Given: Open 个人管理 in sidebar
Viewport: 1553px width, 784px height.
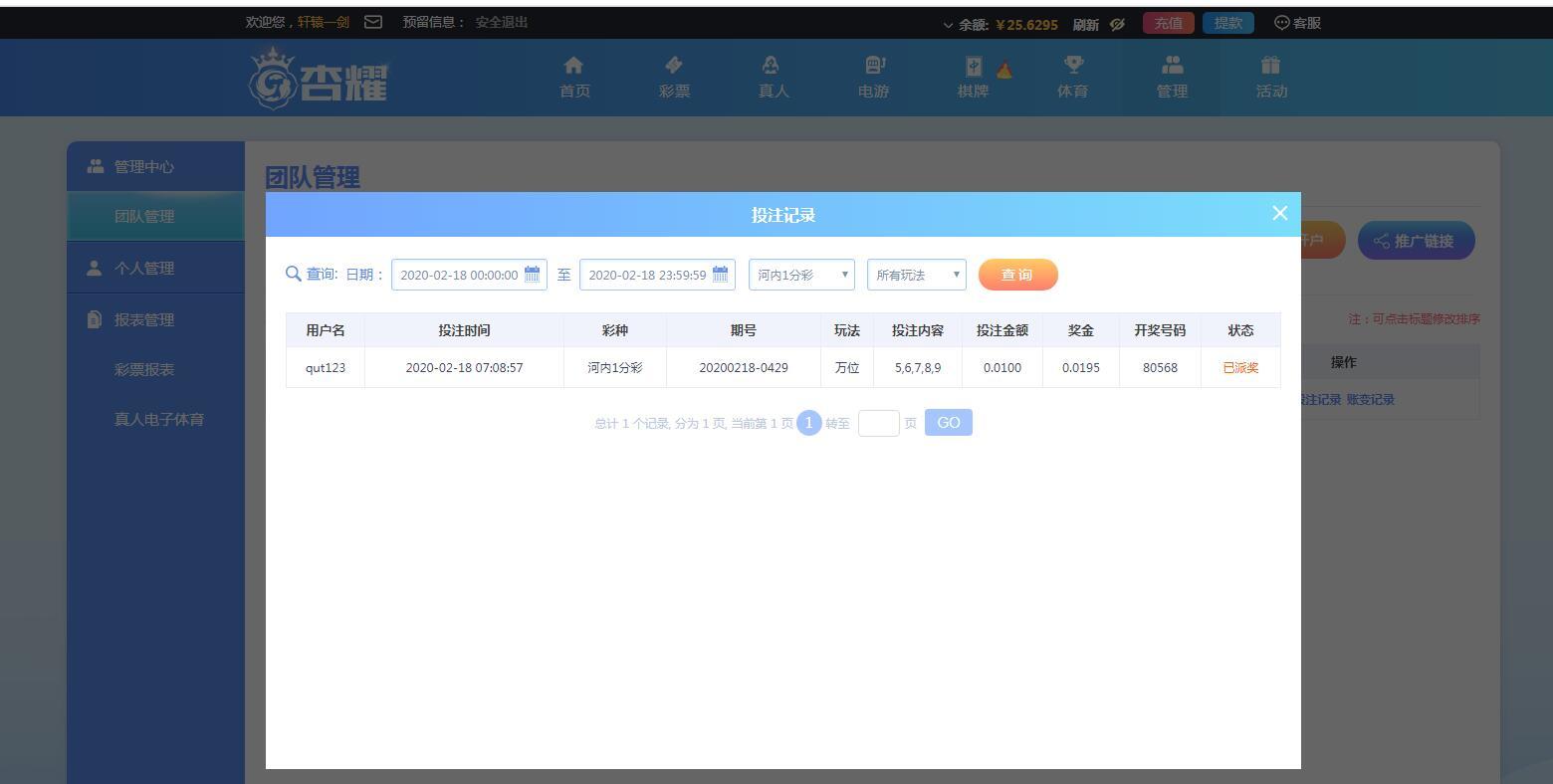Looking at the screenshot, I should [155, 268].
